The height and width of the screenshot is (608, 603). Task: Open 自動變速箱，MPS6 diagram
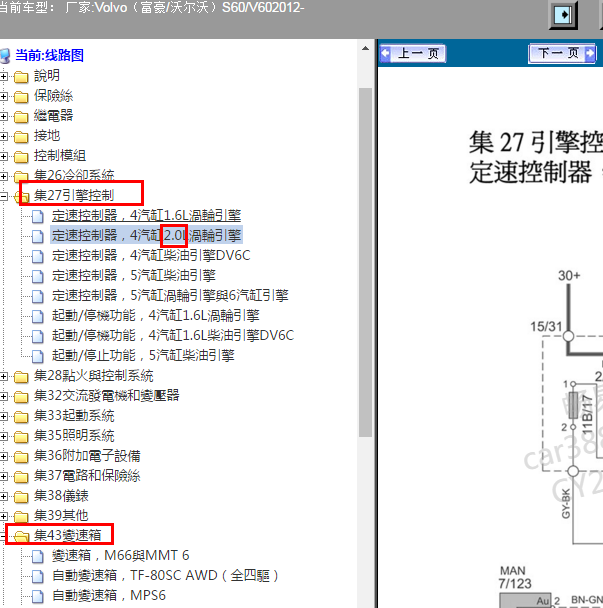(x=109, y=595)
